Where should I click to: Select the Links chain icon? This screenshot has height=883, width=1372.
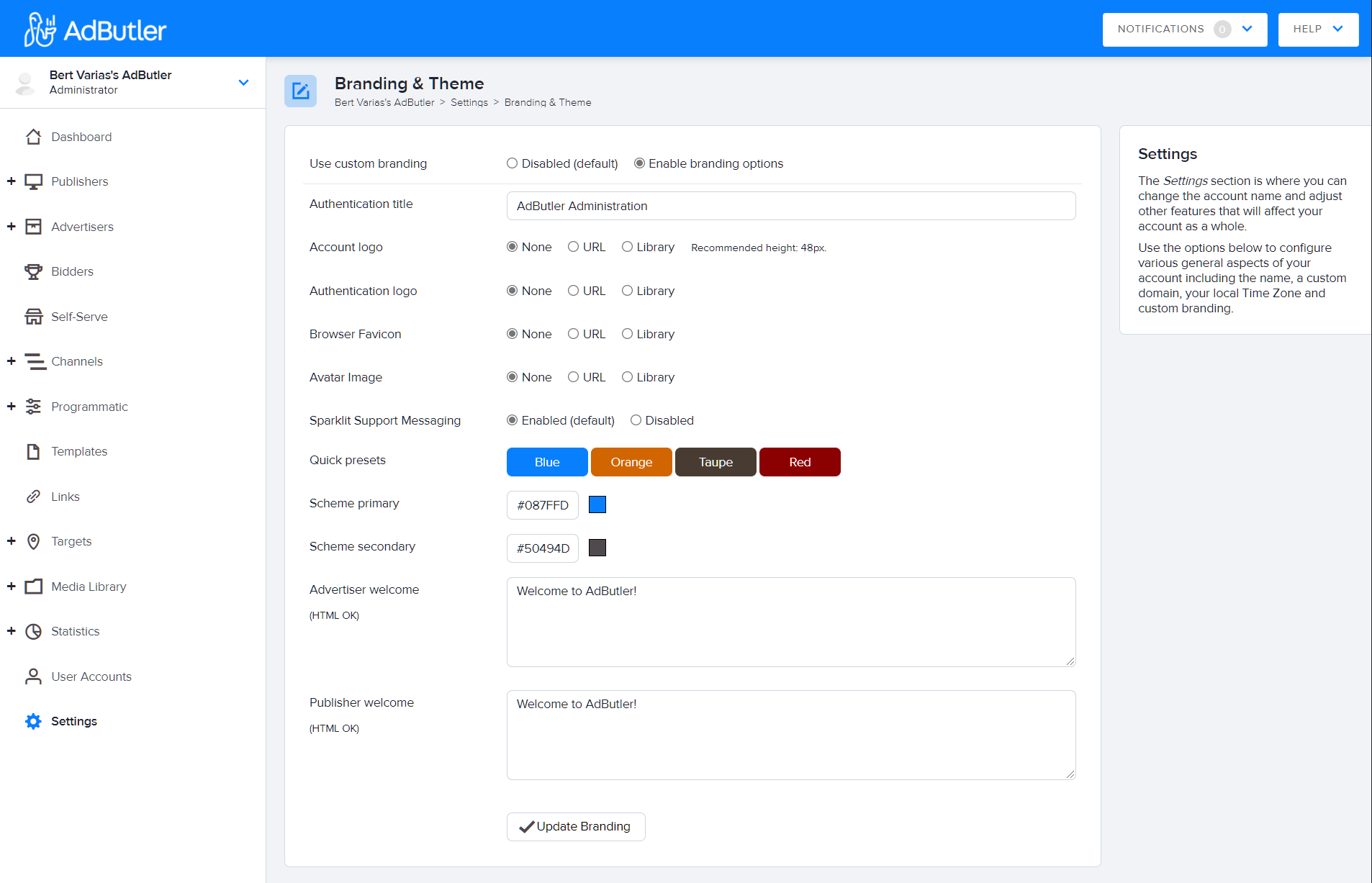tap(33, 496)
